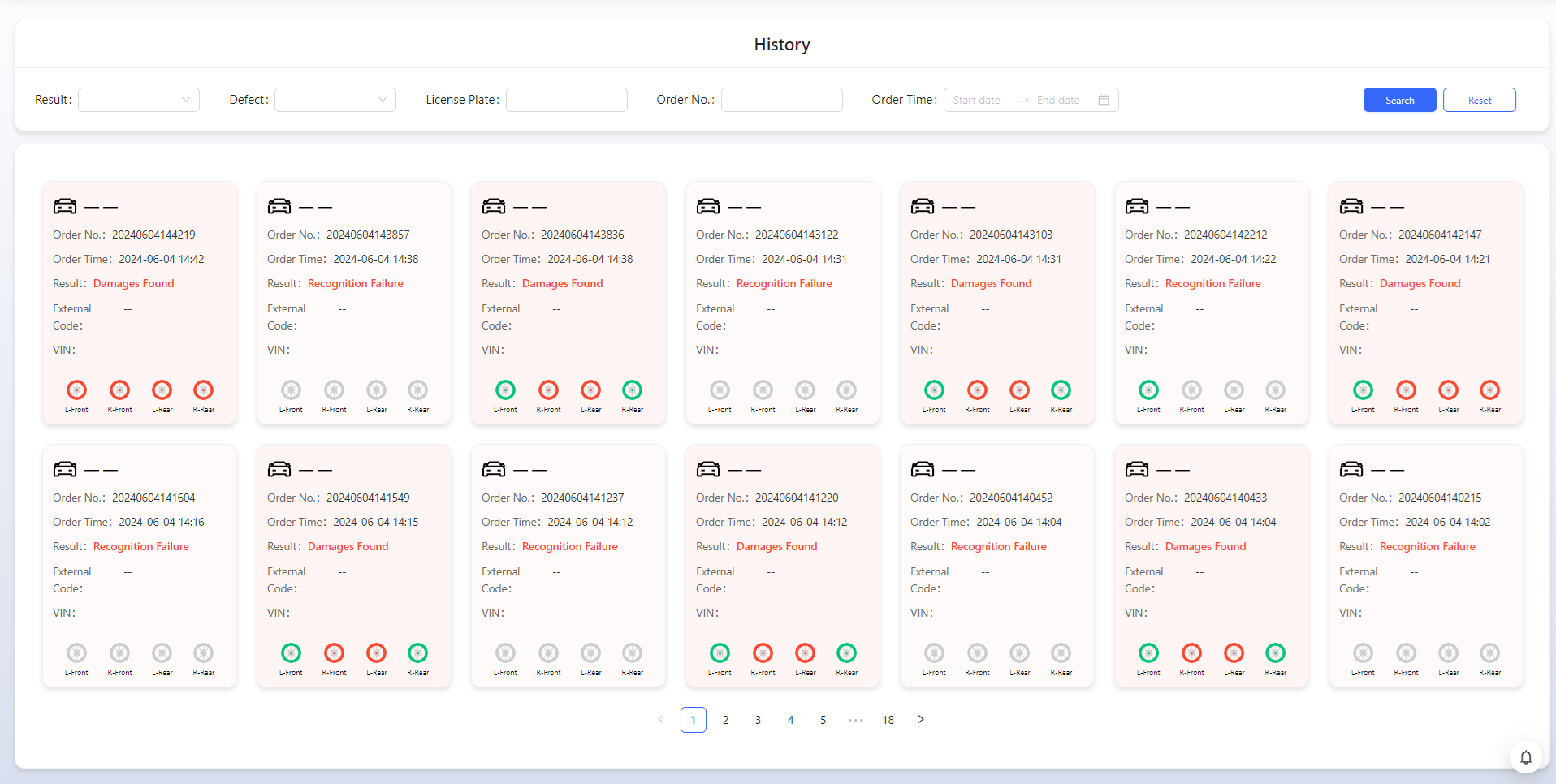The width and height of the screenshot is (1556, 784).
Task: Click the notification bell icon
Action: [x=1525, y=757]
